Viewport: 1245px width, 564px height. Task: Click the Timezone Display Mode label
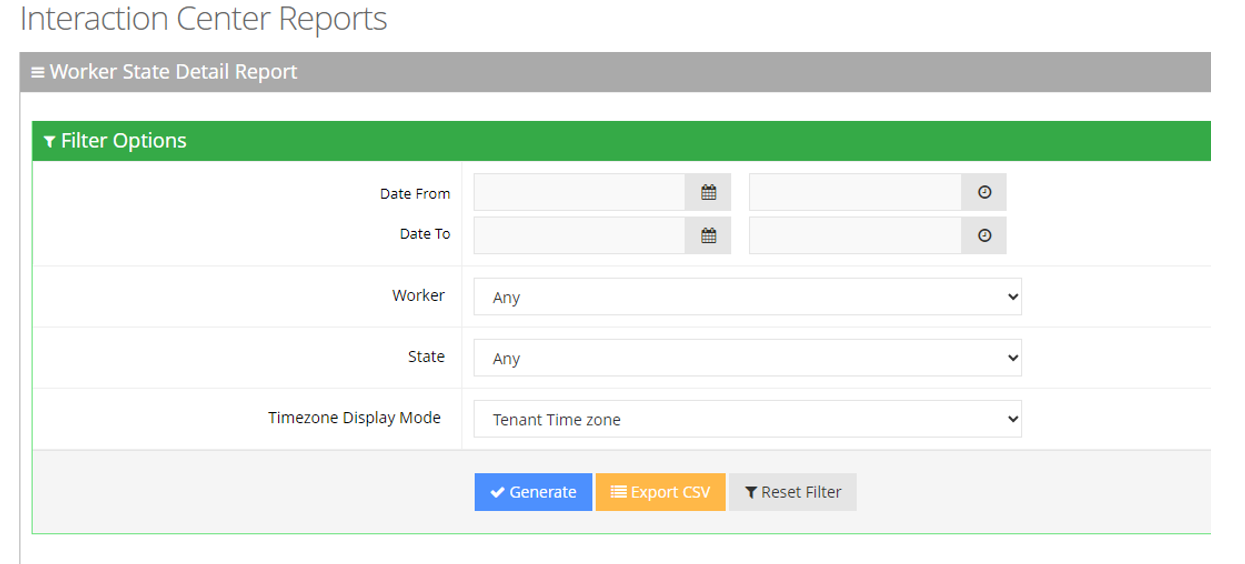tap(354, 418)
